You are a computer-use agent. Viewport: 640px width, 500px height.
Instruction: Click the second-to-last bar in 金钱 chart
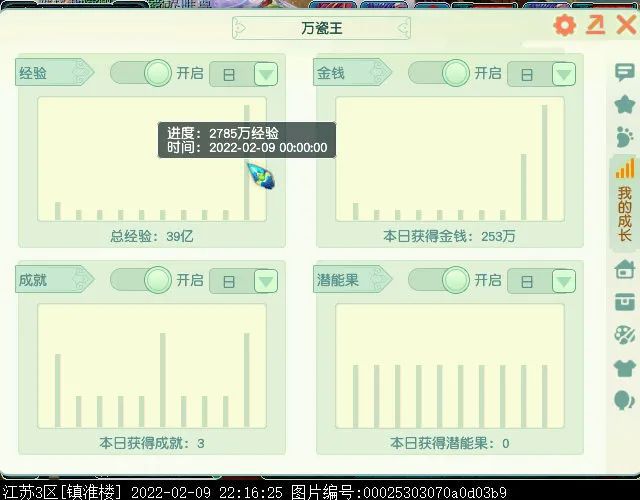click(524, 187)
